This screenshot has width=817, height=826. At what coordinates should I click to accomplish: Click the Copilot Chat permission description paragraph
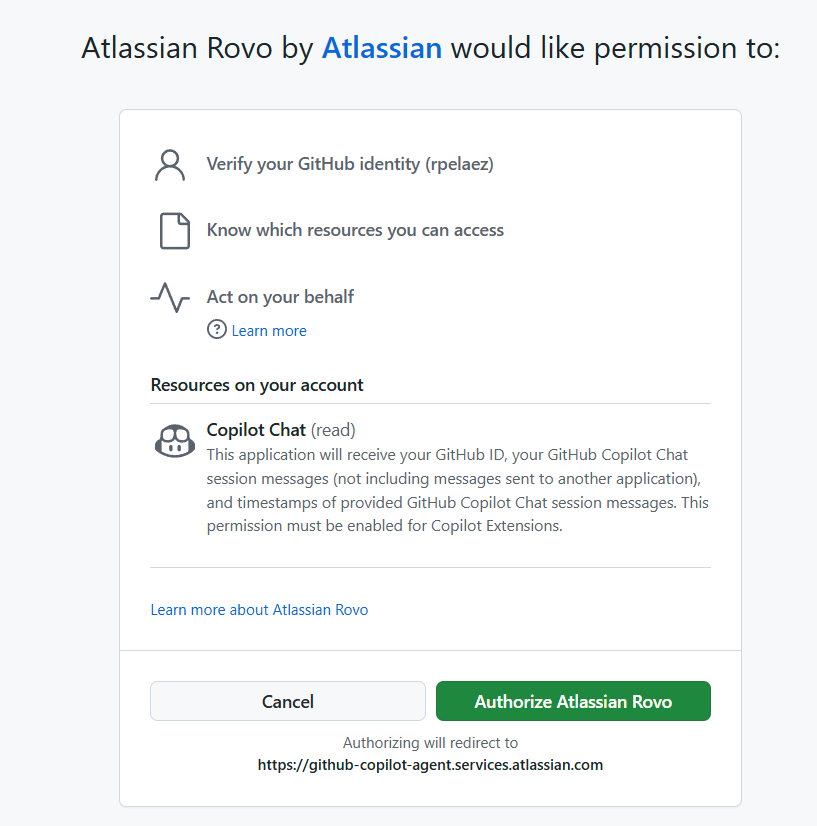(x=457, y=490)
